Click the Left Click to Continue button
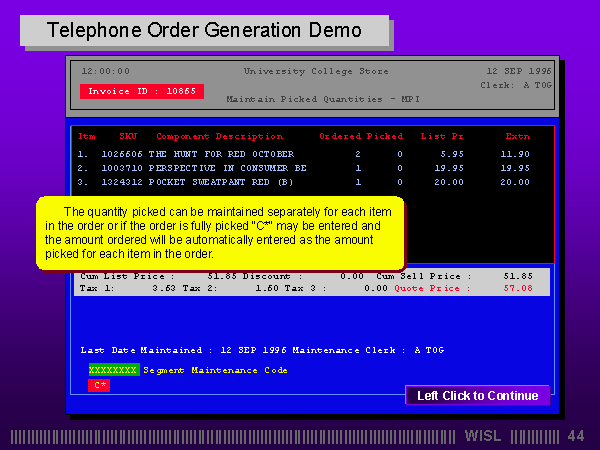 coord(477,396)
